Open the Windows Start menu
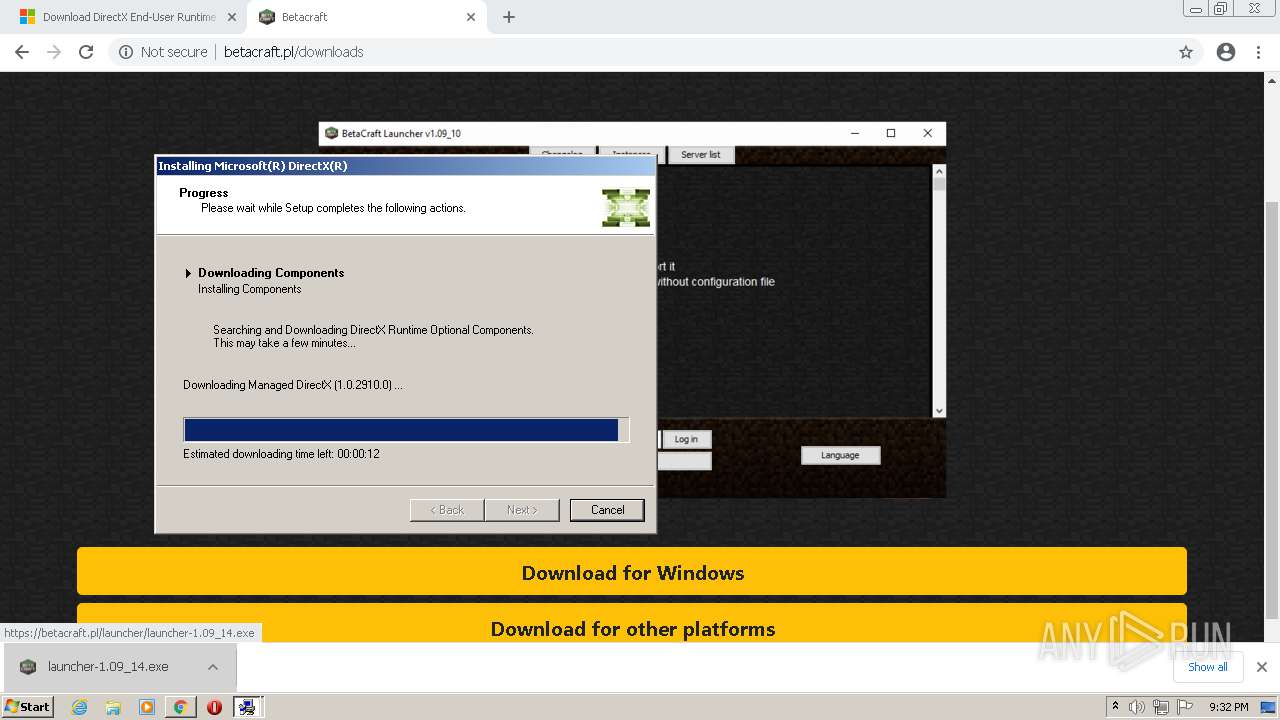 point(28,706)
